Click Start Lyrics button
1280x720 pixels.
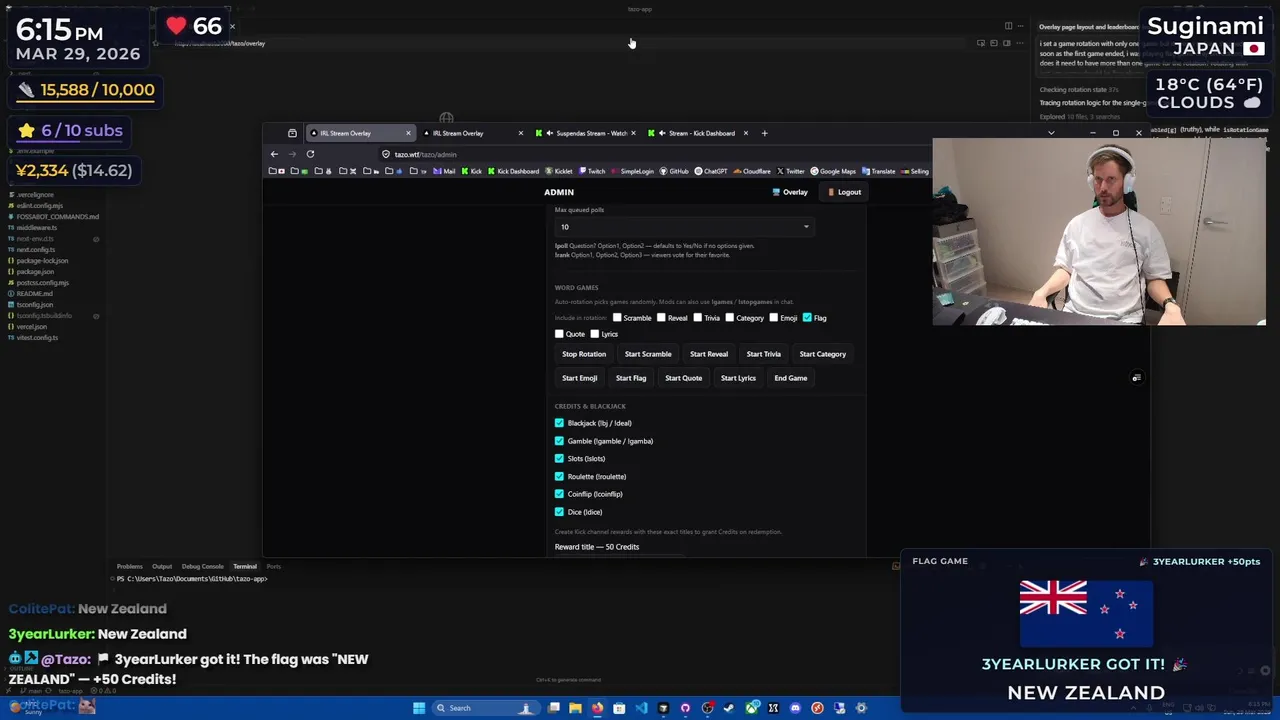click(x=738, y=378)
